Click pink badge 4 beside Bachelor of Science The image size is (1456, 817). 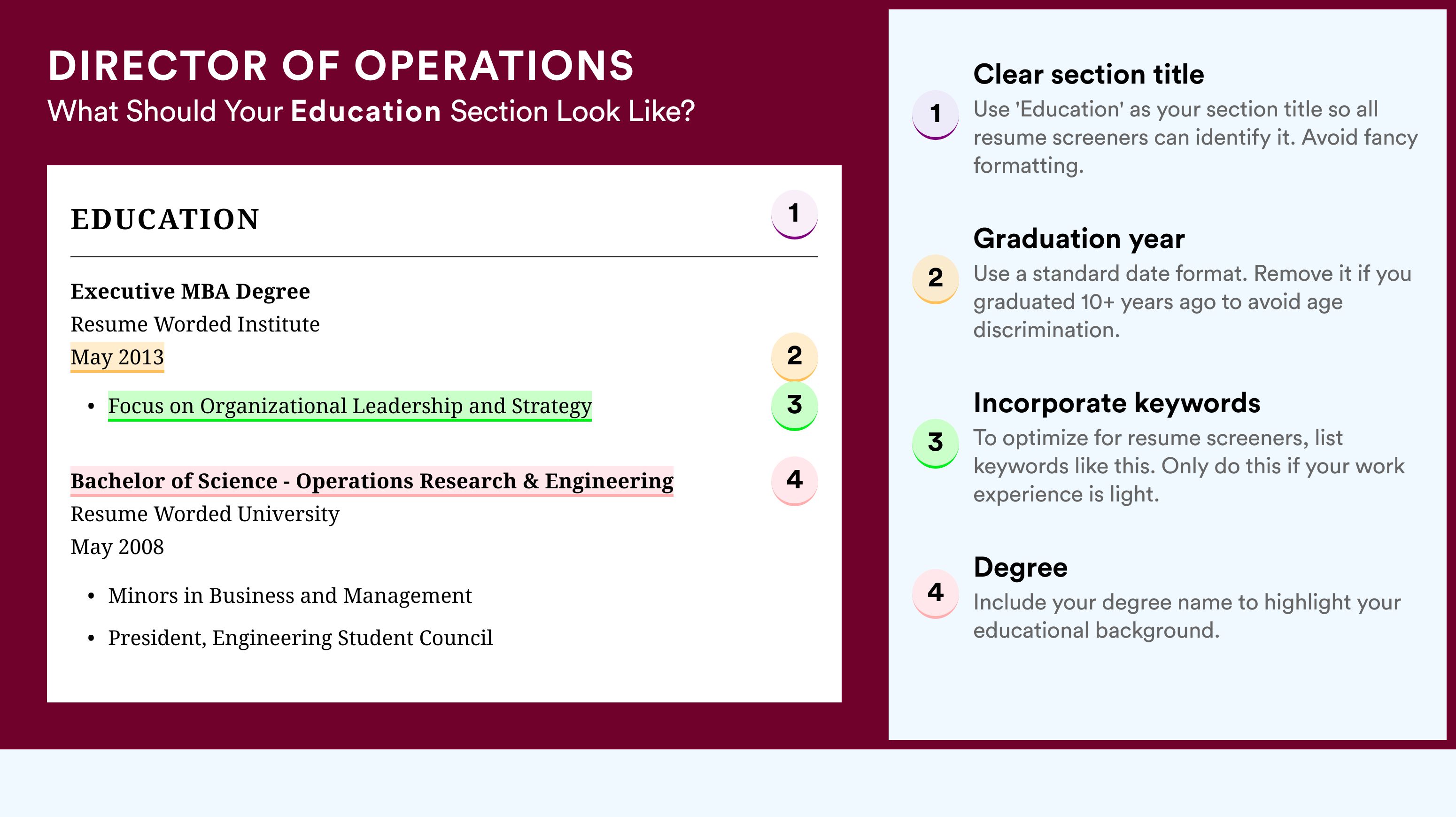(794, 481)
